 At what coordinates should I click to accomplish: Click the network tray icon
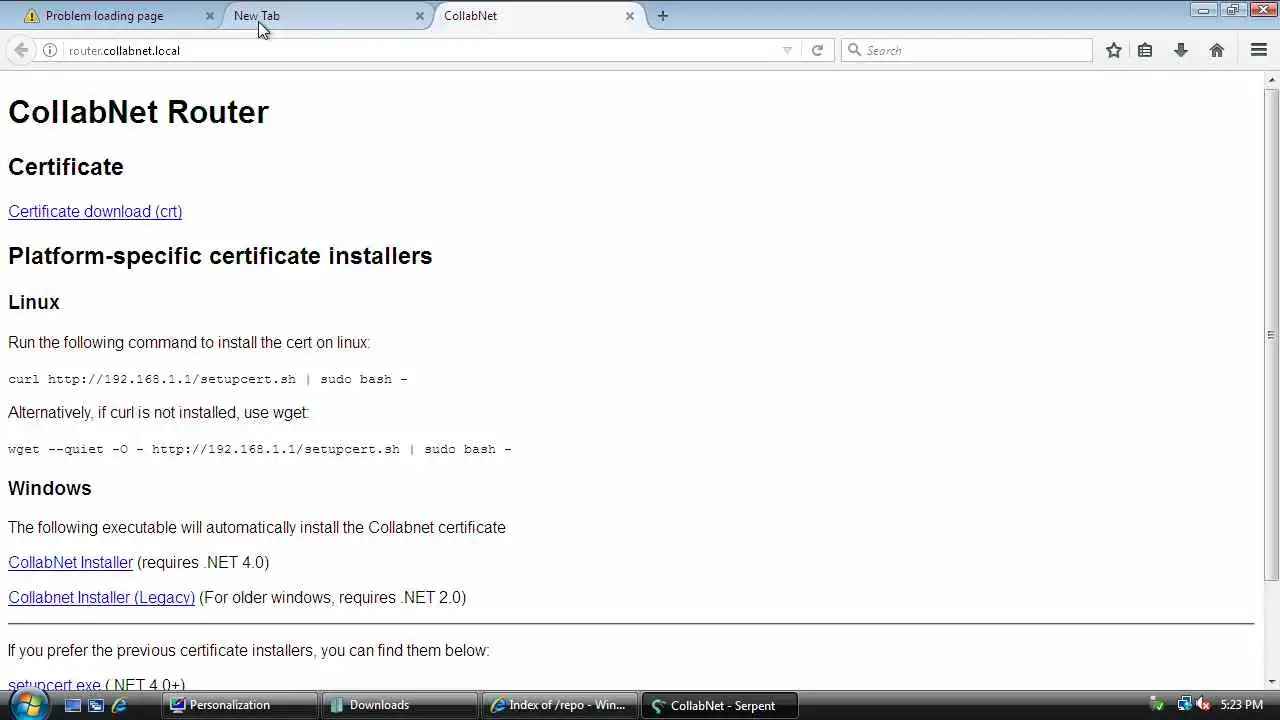pos(1185,705)
